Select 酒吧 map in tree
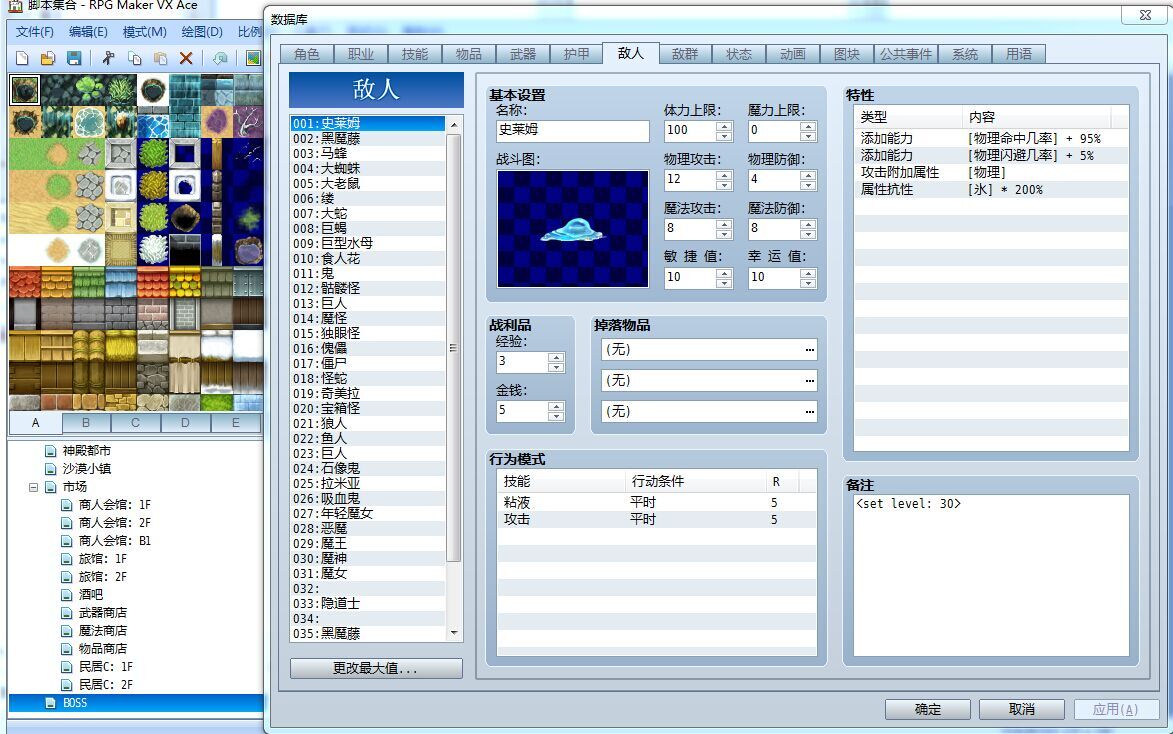This screenshot has height=734, width=1173. tap(91, 595)
